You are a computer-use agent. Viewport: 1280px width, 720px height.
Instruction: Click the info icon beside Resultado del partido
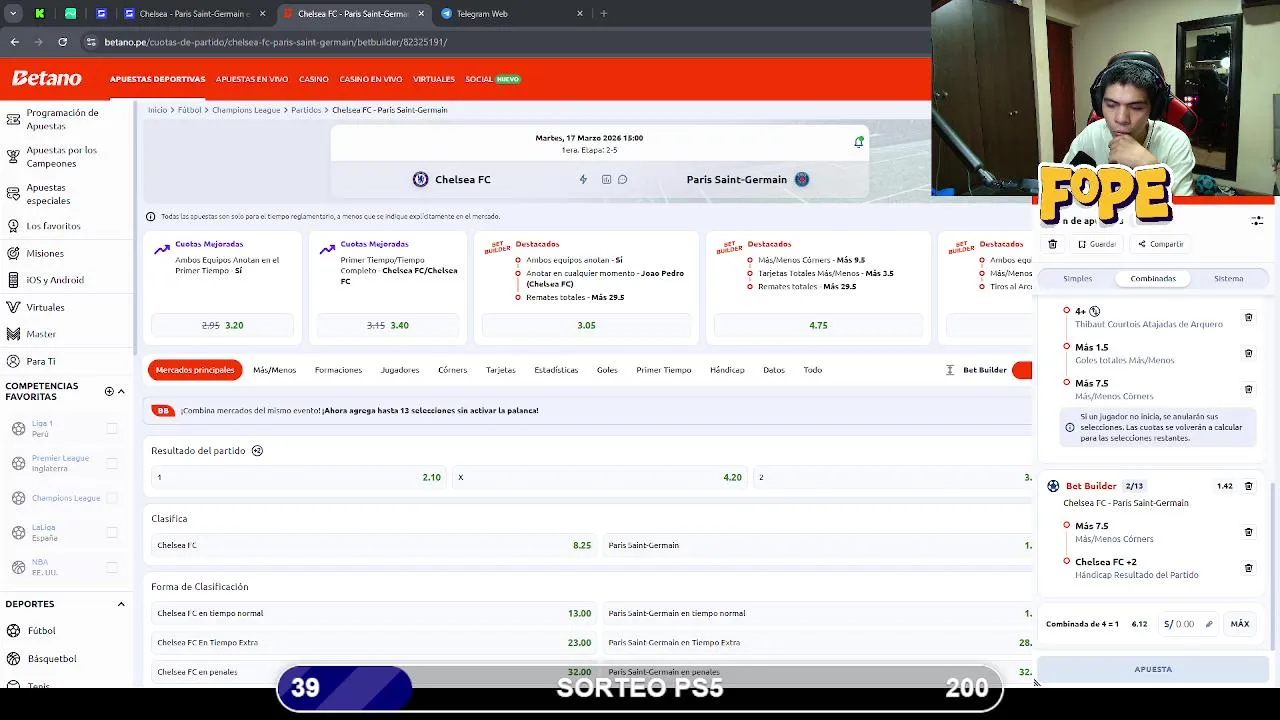click(257, 451)
